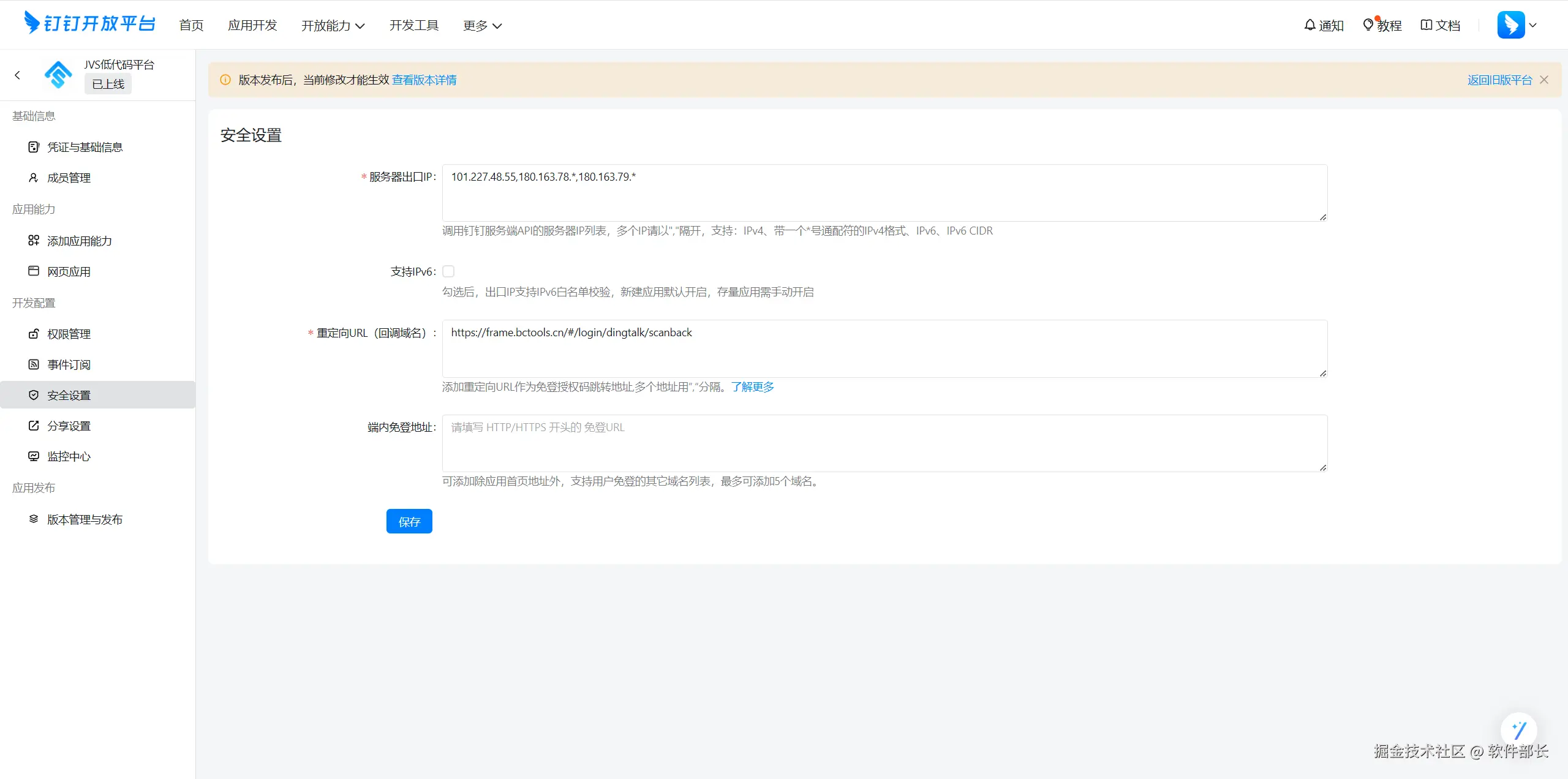Open 文档 book icon in header

[x=1427, y=25]
